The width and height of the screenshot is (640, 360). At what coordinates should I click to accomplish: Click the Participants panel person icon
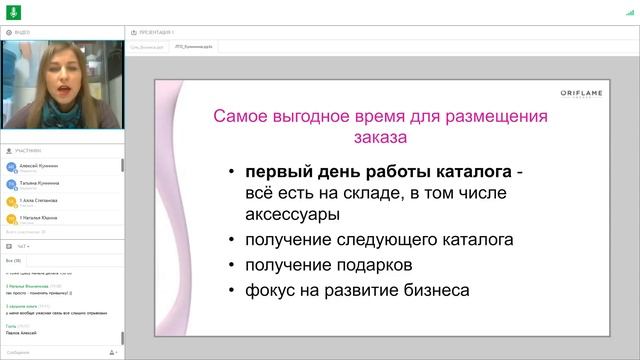tap(9, 151)
